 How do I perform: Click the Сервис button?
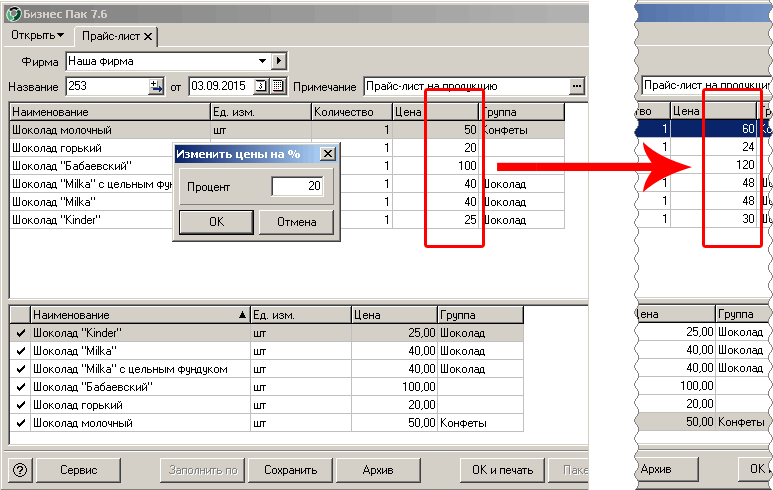click(x=79, y=470)
